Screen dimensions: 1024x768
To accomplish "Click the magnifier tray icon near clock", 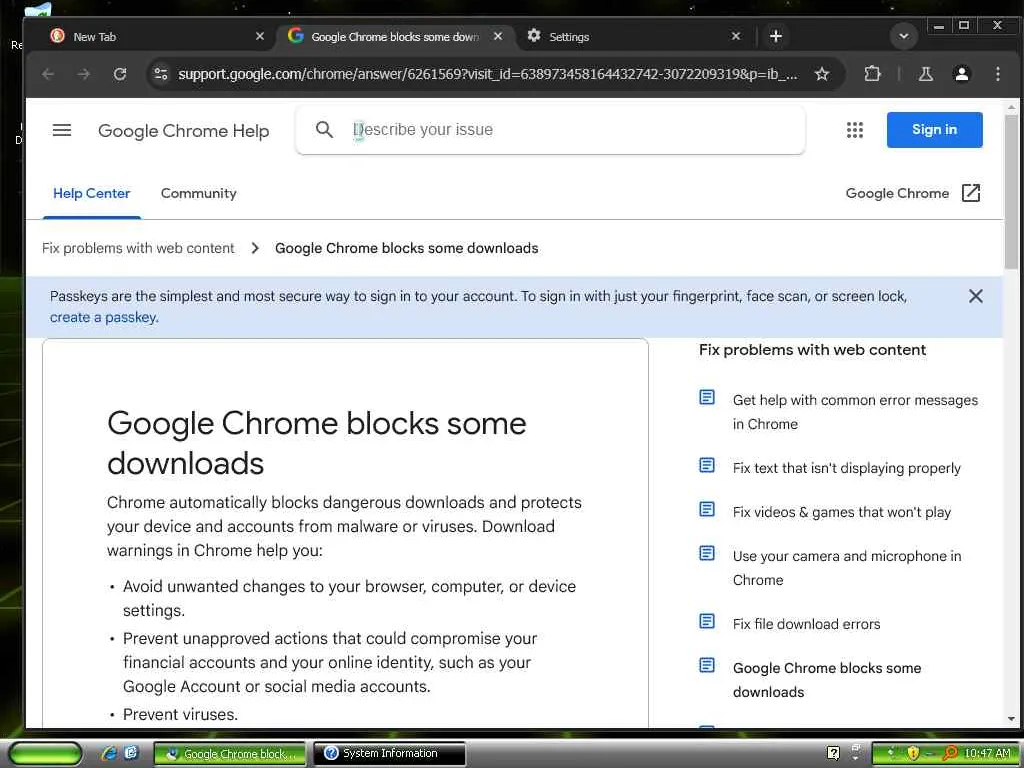I will (950, 753).
